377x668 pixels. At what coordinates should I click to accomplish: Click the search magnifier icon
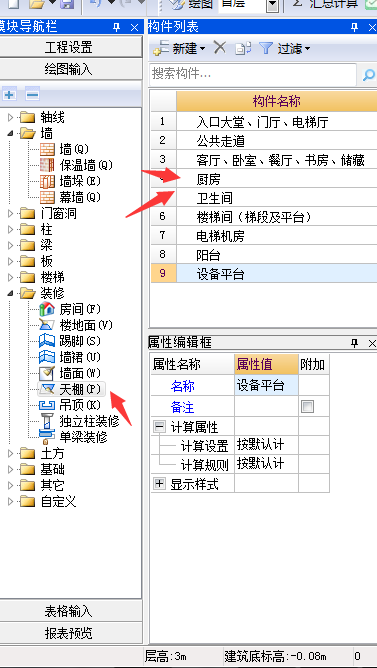click(x=368, y=75)
